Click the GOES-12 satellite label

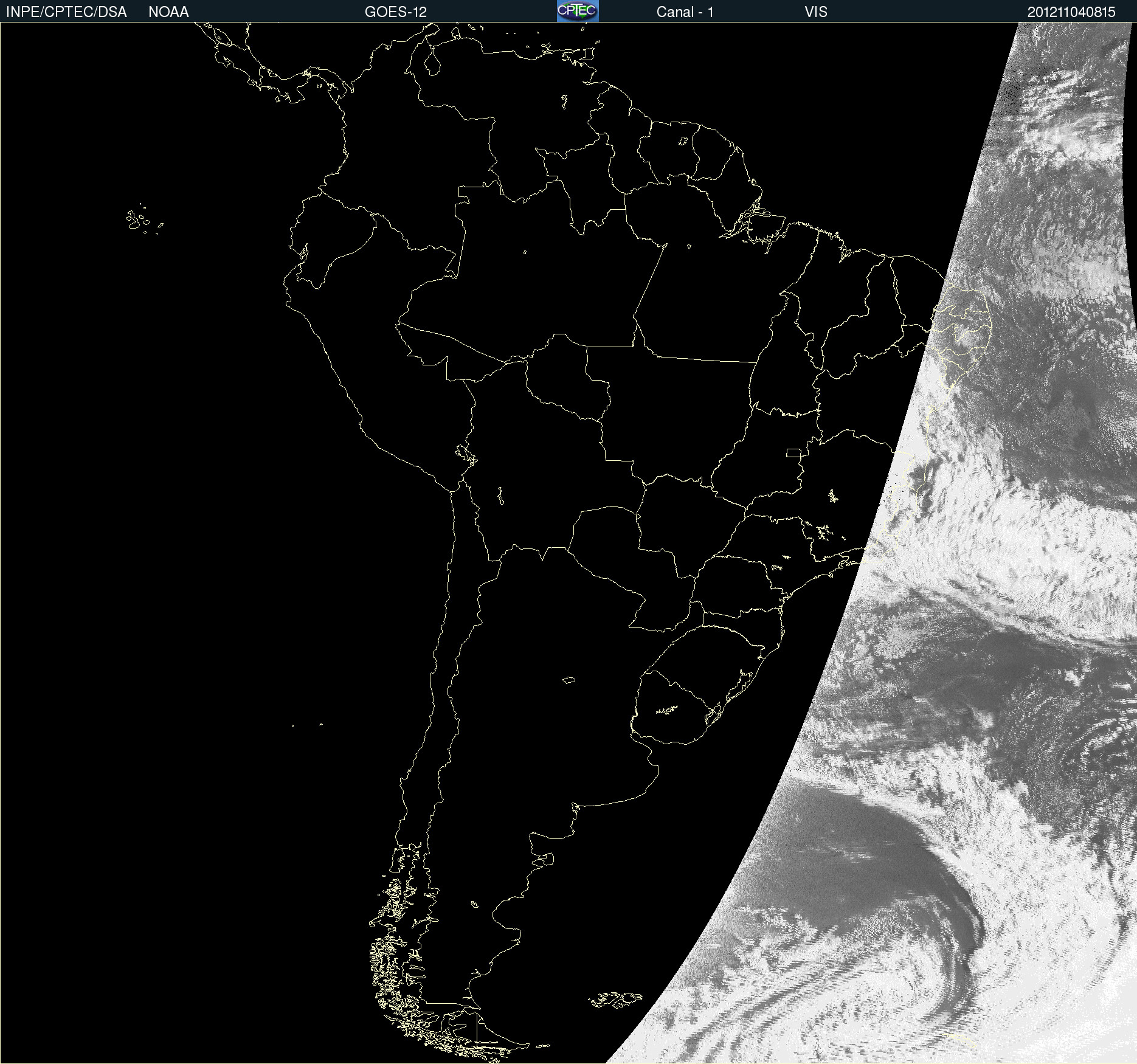(x=396, y=12)
